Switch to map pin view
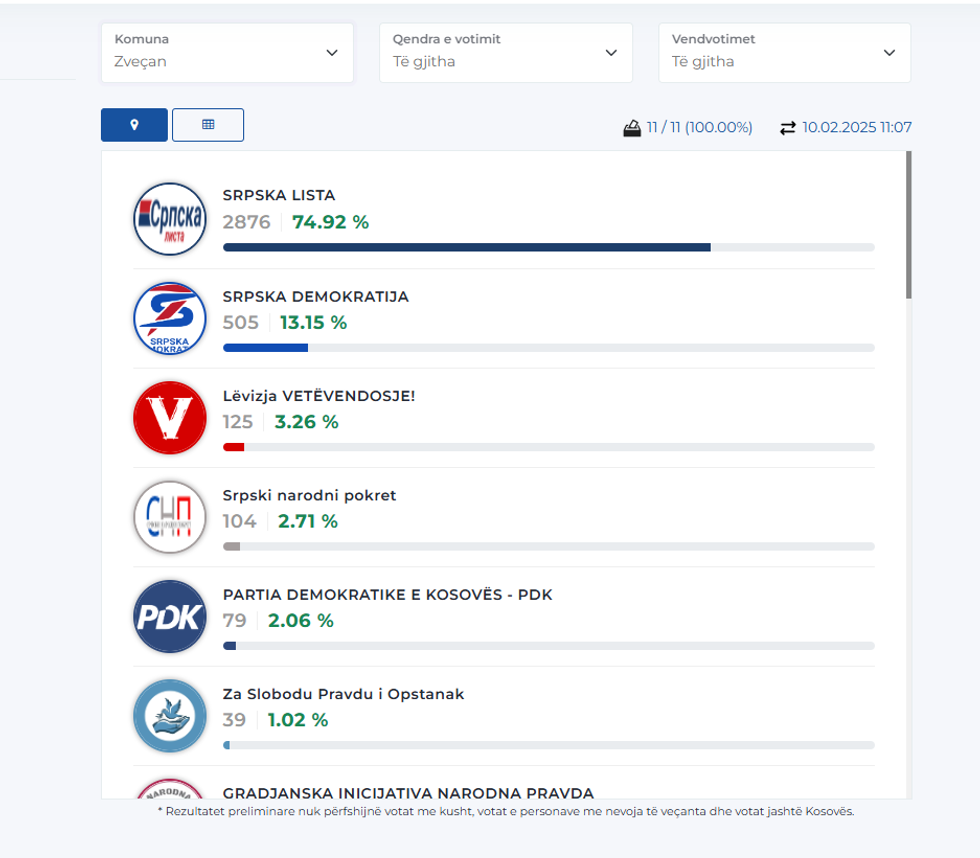Viewport: 980px width, 858px height. (134, 125)
